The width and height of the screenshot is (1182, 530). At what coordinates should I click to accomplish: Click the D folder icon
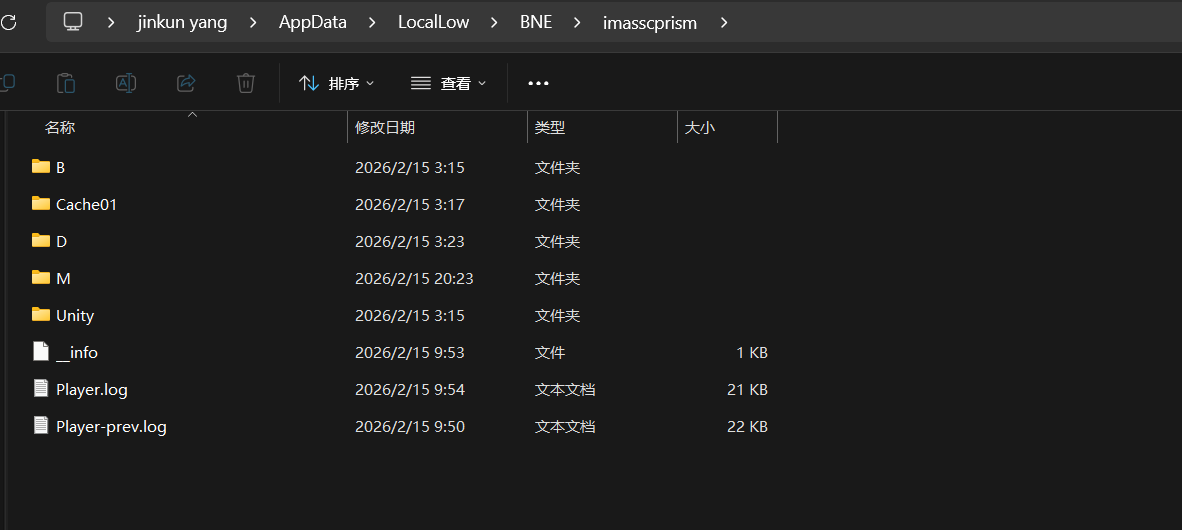[41, 240]
